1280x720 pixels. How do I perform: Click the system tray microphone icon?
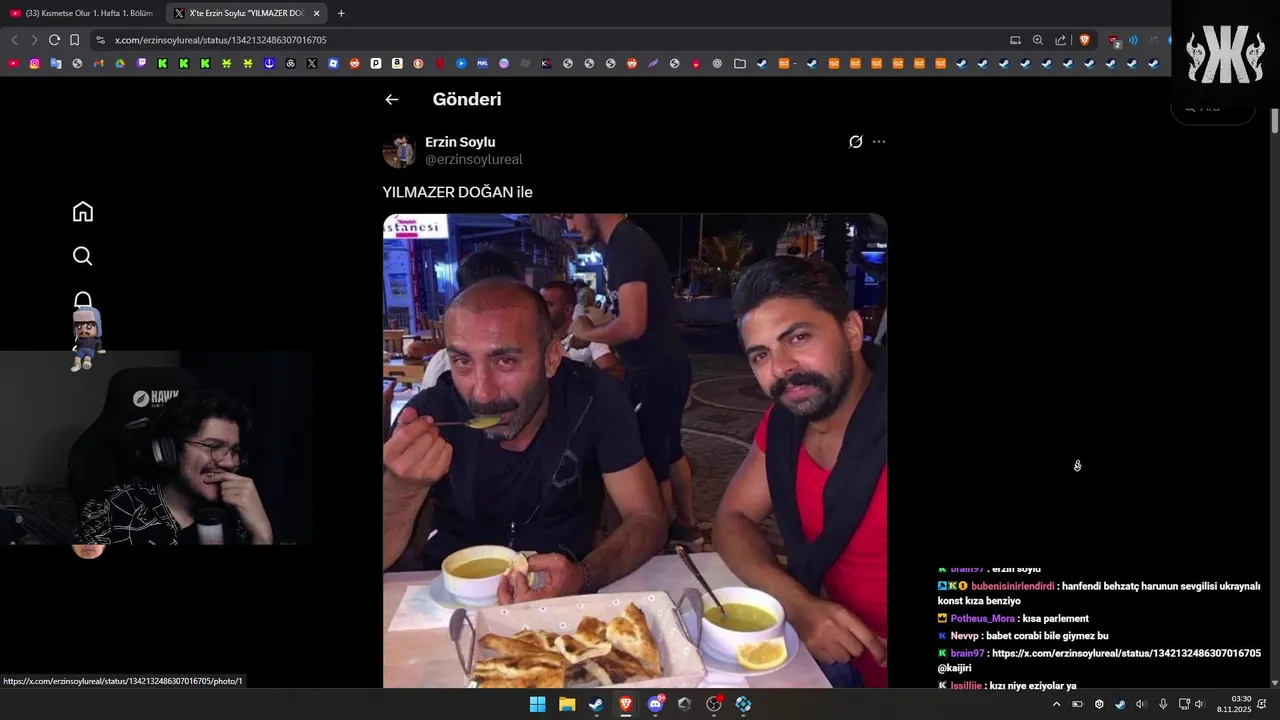[1162, 704]
